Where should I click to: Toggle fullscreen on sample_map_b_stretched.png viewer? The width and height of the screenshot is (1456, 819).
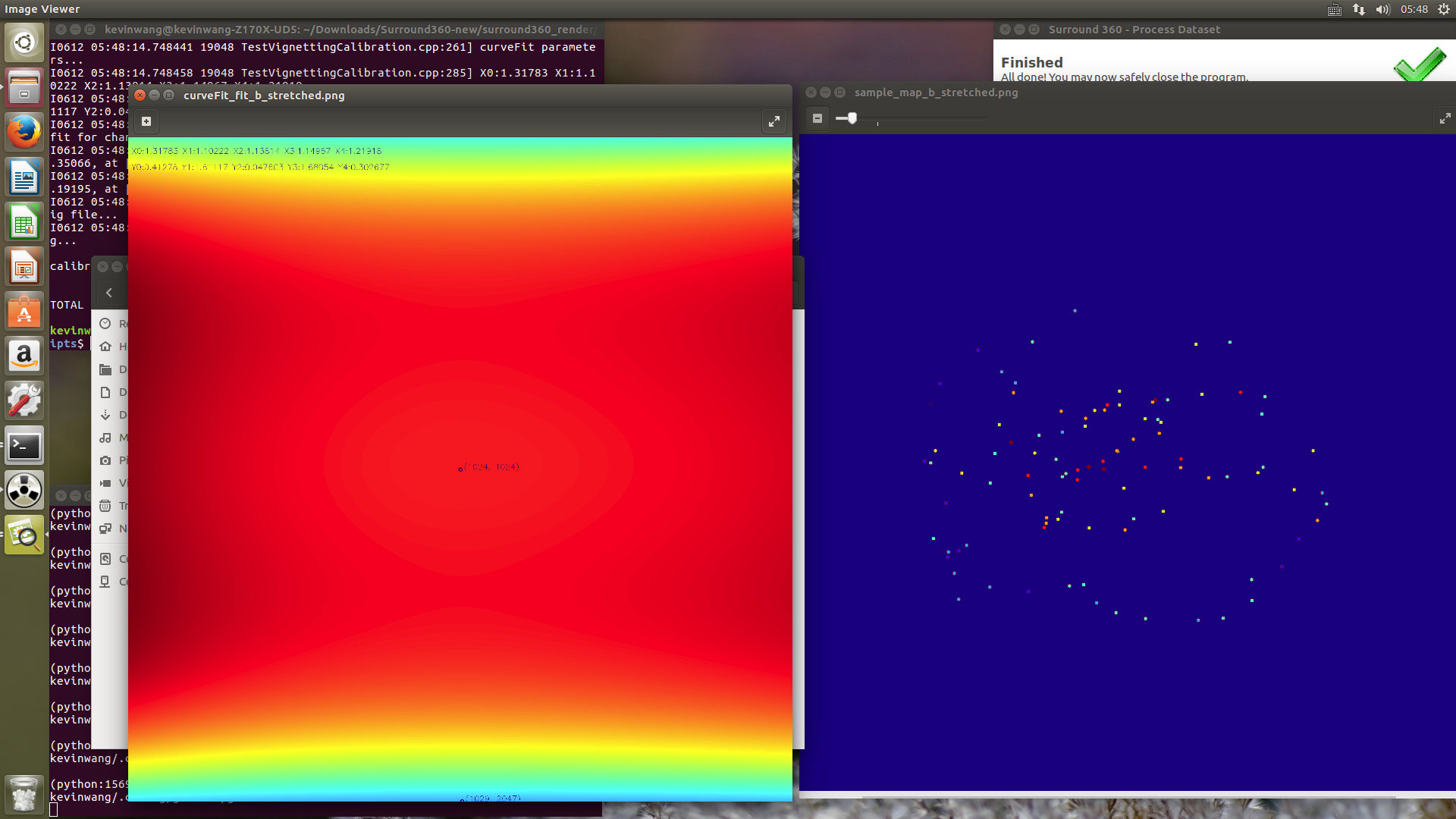click(1445, 118)
